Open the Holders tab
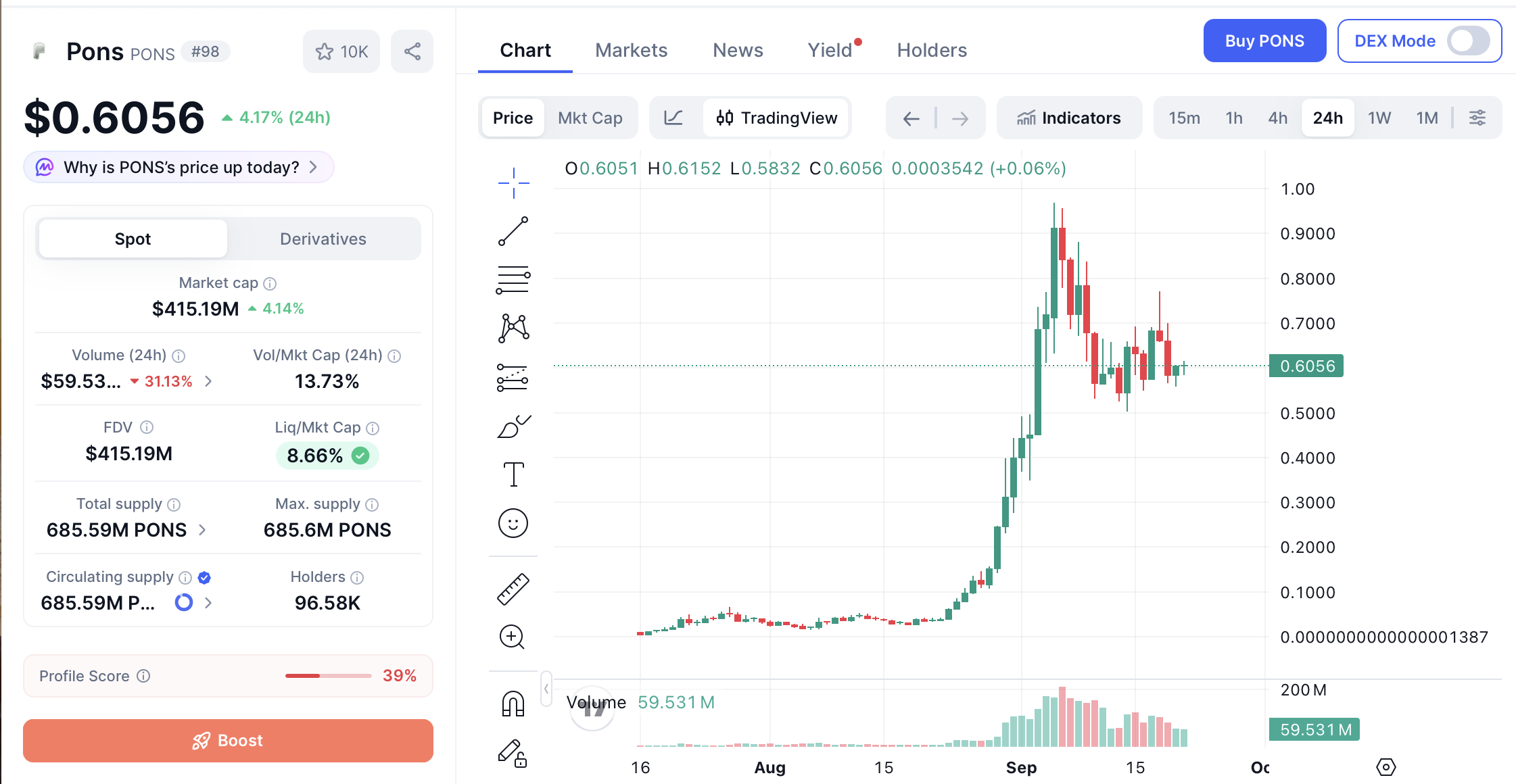The width and height of the screenshot is (1516, 784). [932, 50]
